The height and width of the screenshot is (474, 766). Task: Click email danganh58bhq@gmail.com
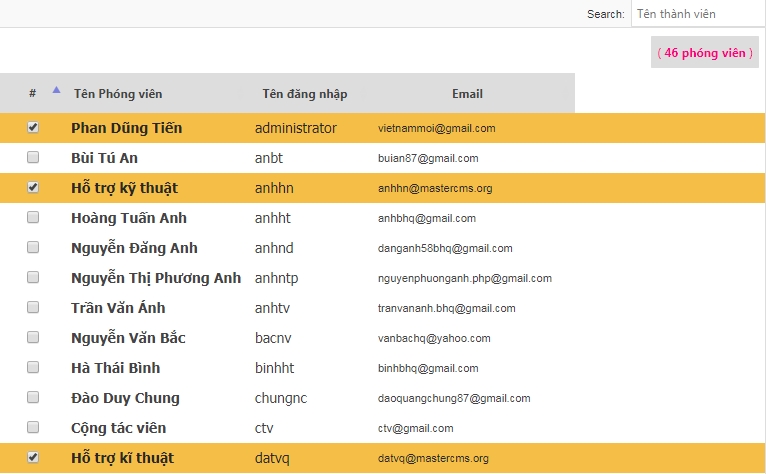click(x=445, y=248)
